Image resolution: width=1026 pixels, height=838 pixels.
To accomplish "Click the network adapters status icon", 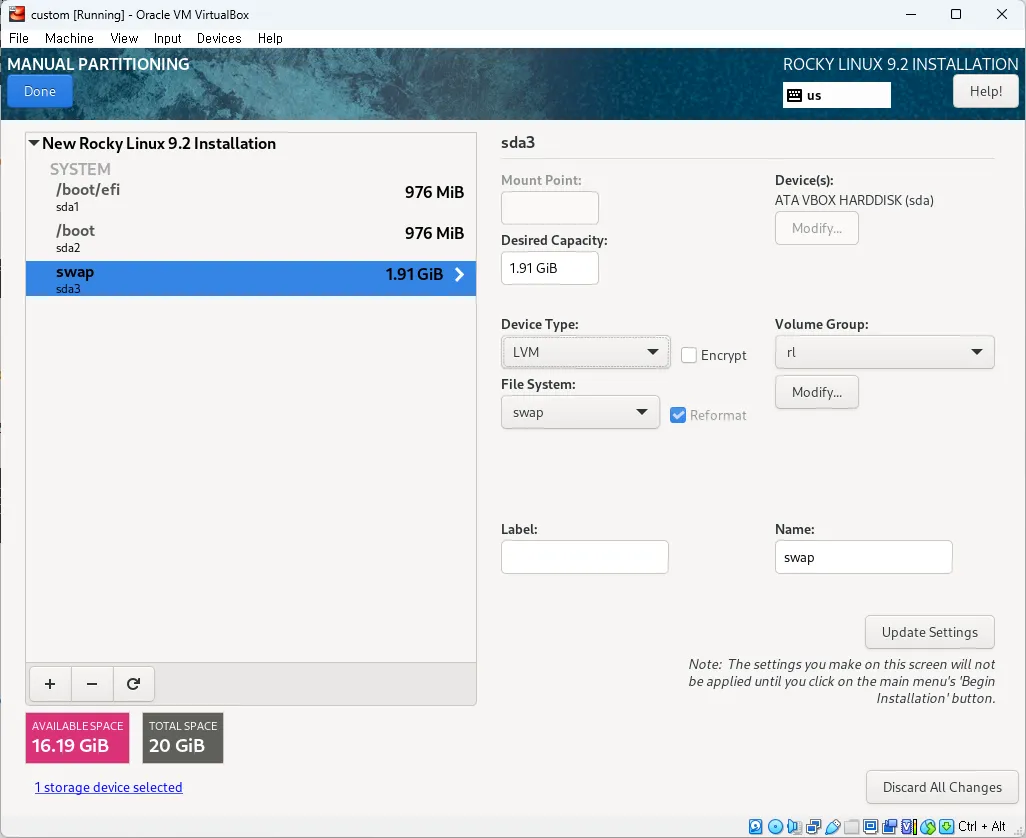I will pyautogui.click(x=813, y=826).
